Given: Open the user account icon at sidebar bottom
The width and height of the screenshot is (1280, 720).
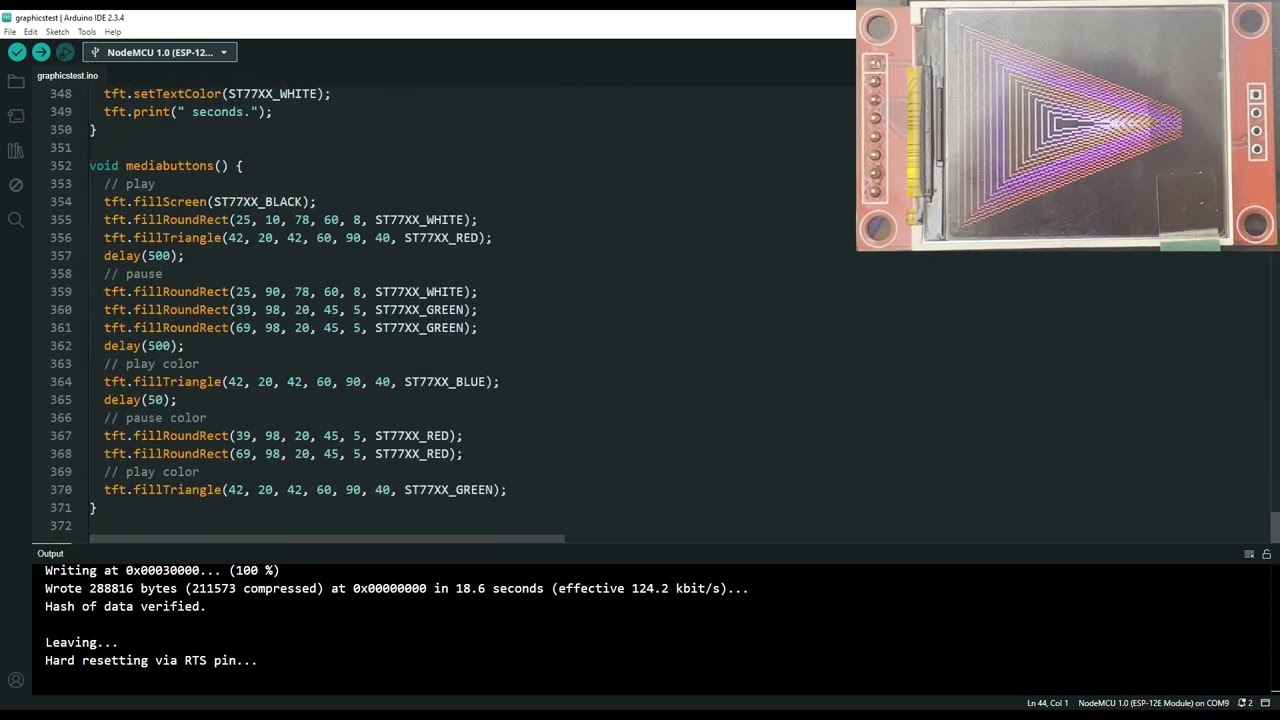Looking at the screenshot, I should (x=15, y=680).
